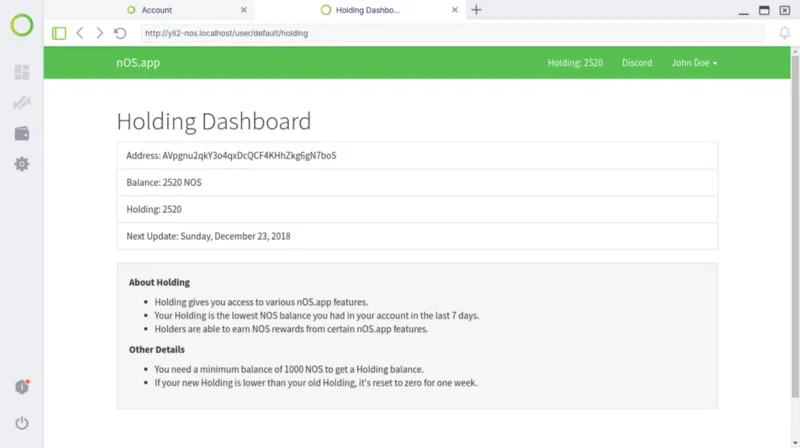Open the apps grid icon in sidebar
Viewport: 800px width, 448px height.
pyautogui.click(x=22, y=72)
